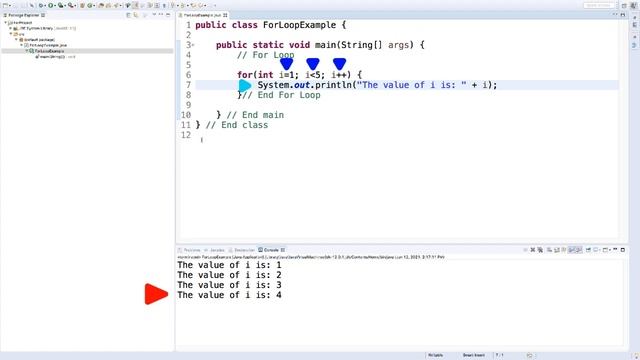
Task: Click the '// End class' comment
Action: click(x=237, y=125)
